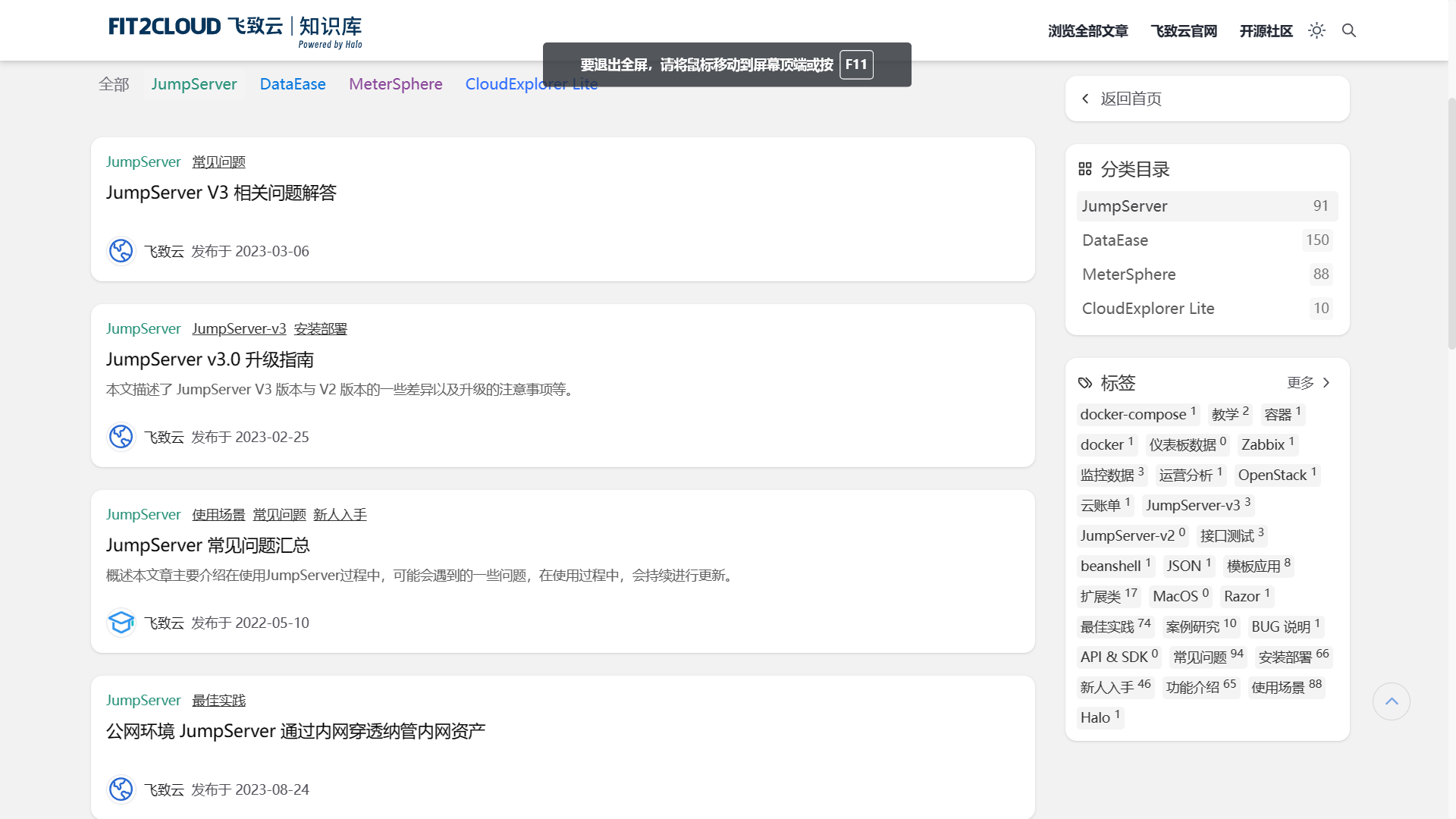Select MeterSphere category with 88 articles
1456x819 pixels.
1207,275
